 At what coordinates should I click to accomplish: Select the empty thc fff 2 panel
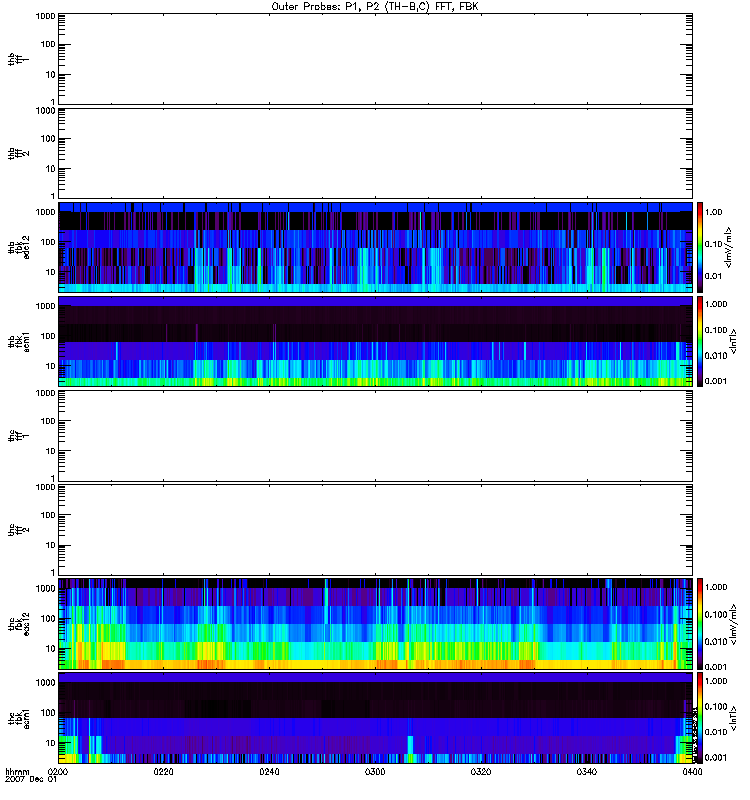click(375, 529)
